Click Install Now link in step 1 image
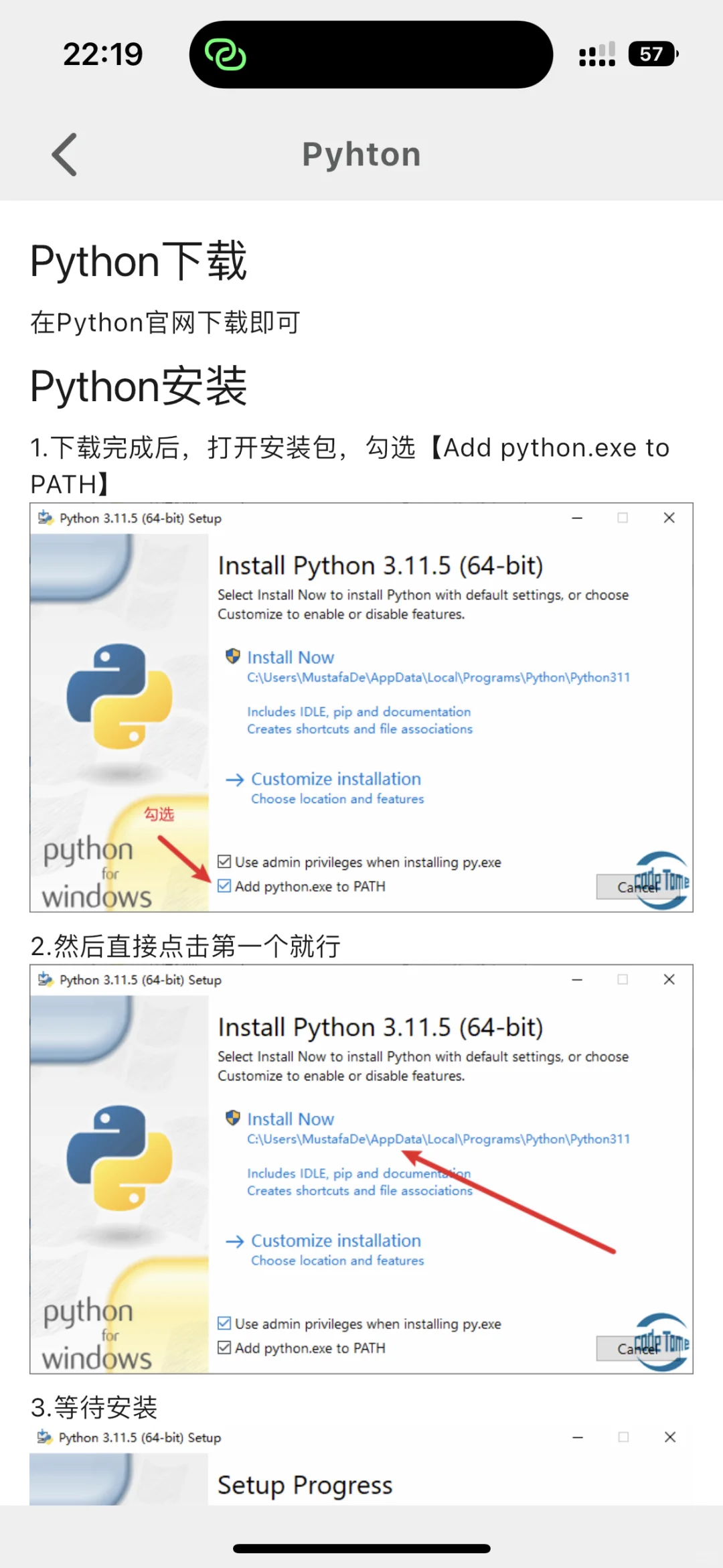The height and width of the screenshot is (1568, 723). tap(291, 657)
